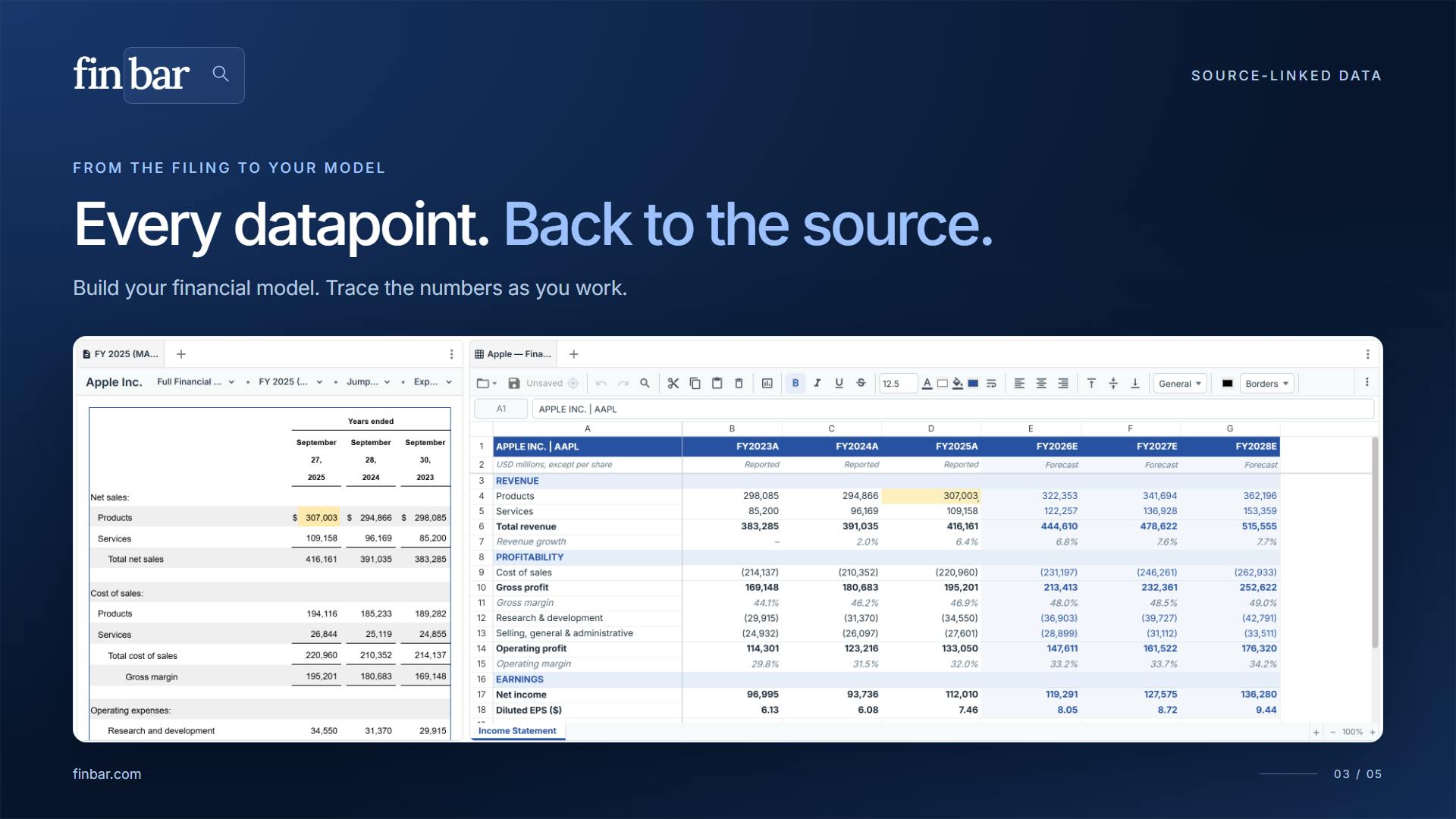Open the Exp... dropdown in filing panel
Viewport: 1456px width, 819px height.
433,381
